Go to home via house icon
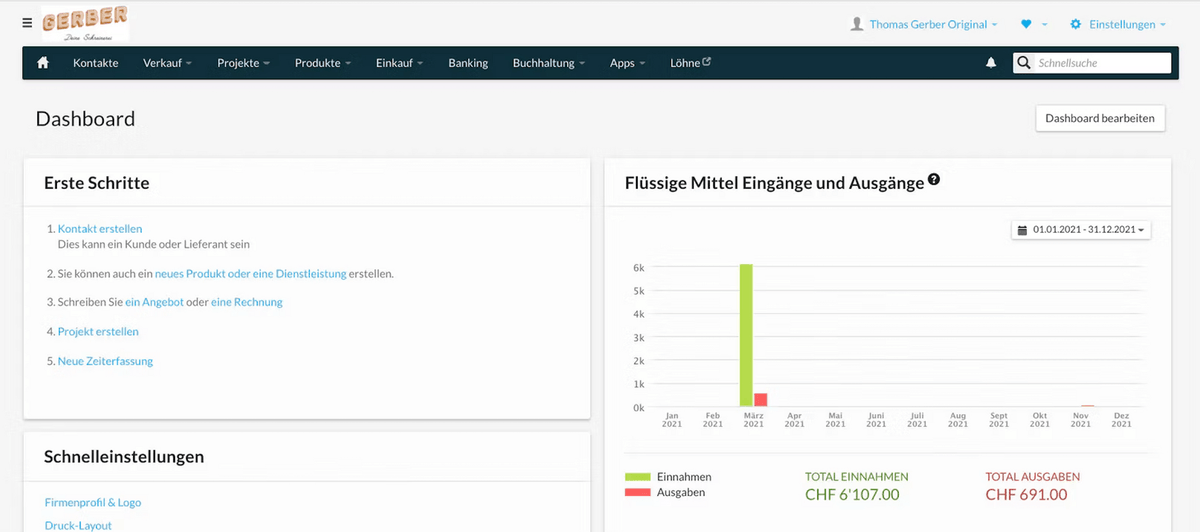 pos(43,63)
